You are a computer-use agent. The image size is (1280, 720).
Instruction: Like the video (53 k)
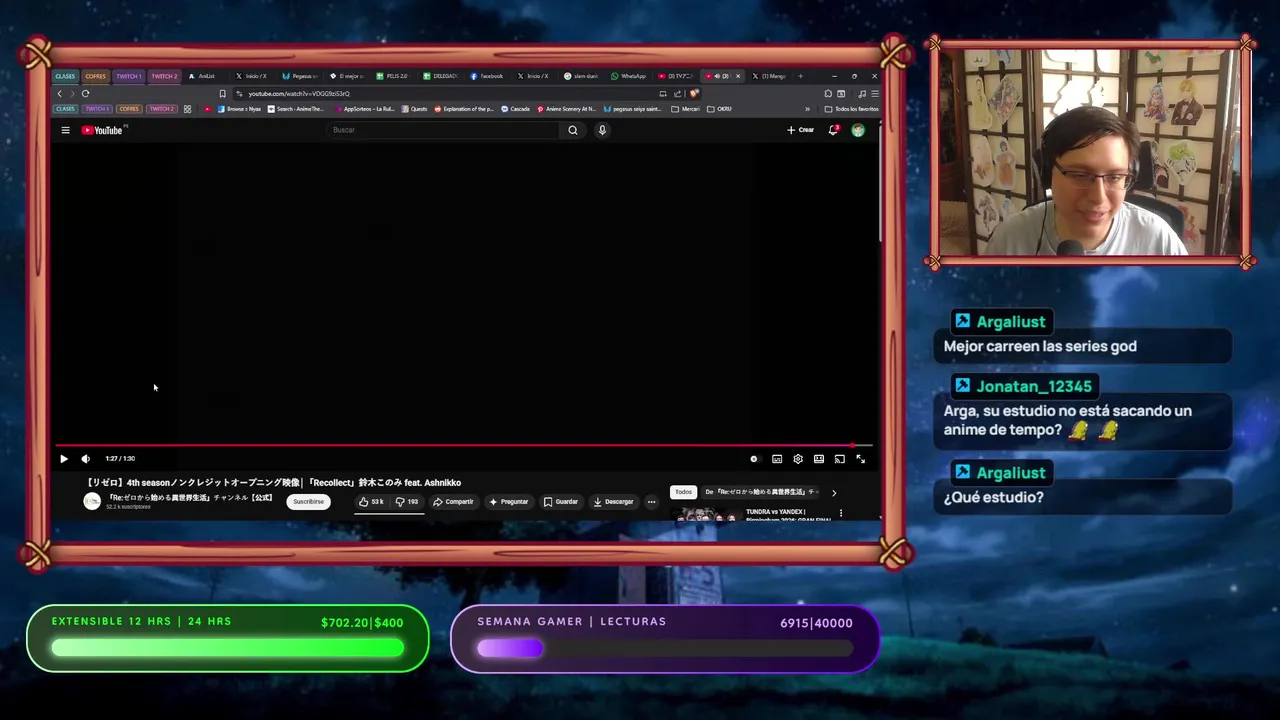(372, 502)
